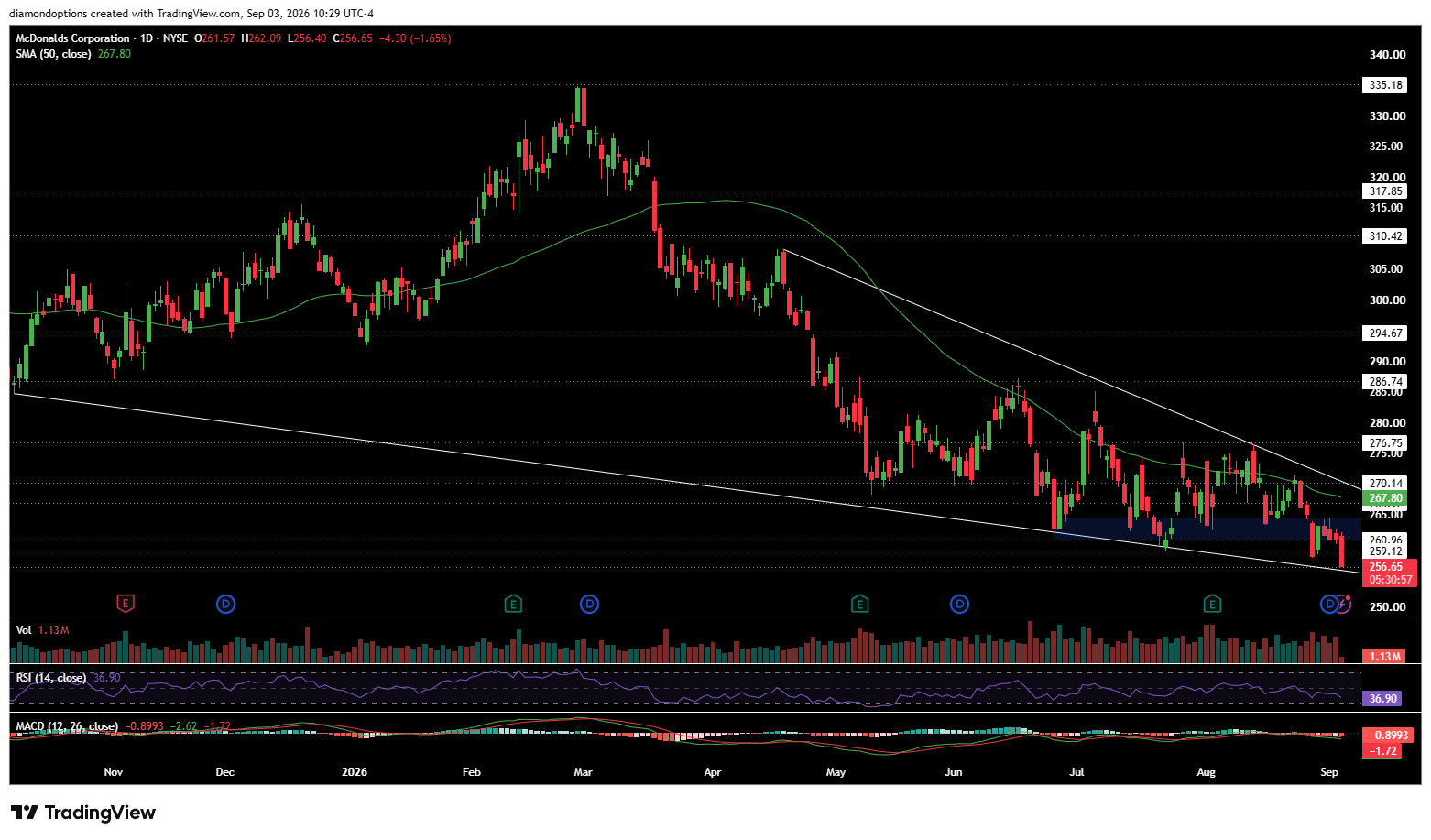Click the 340.00 price axis label

point(1387,55)
